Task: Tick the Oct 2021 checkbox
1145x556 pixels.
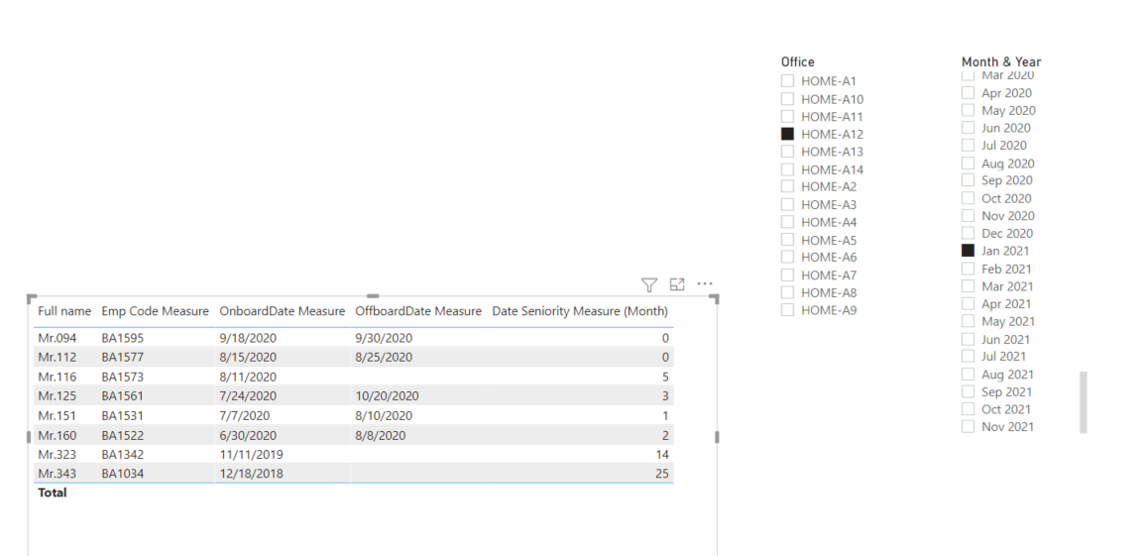Action: click(x=968, y=408)
